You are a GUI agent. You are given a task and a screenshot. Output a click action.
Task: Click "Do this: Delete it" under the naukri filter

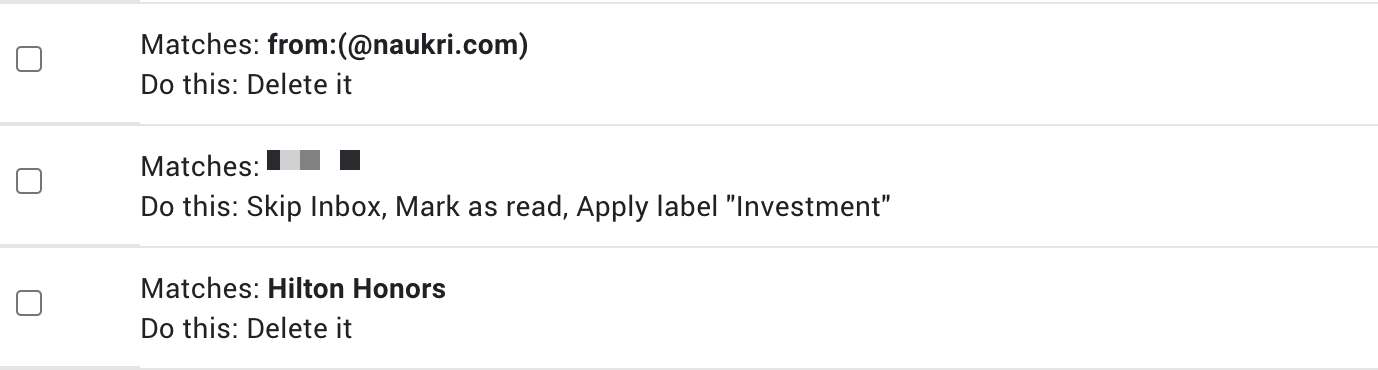coord(246,84)
